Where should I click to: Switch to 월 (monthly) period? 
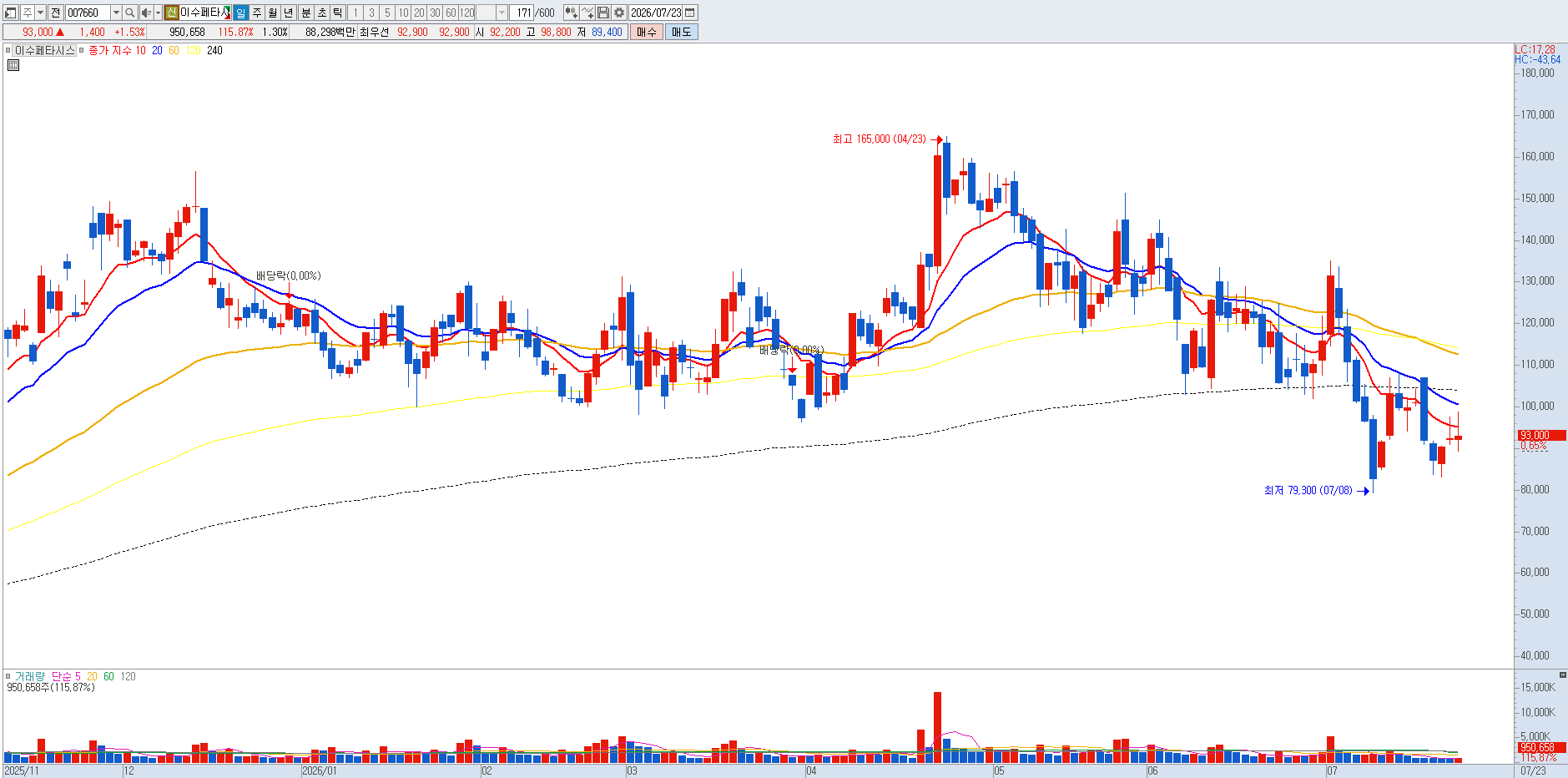273,13
